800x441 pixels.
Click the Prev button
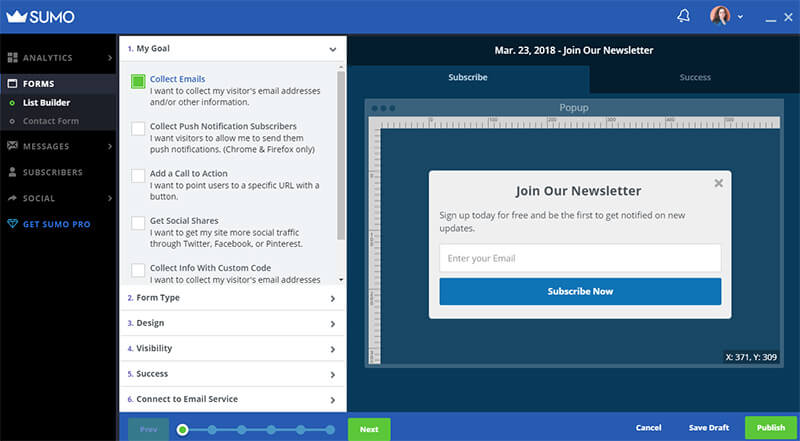coord(148,429)
